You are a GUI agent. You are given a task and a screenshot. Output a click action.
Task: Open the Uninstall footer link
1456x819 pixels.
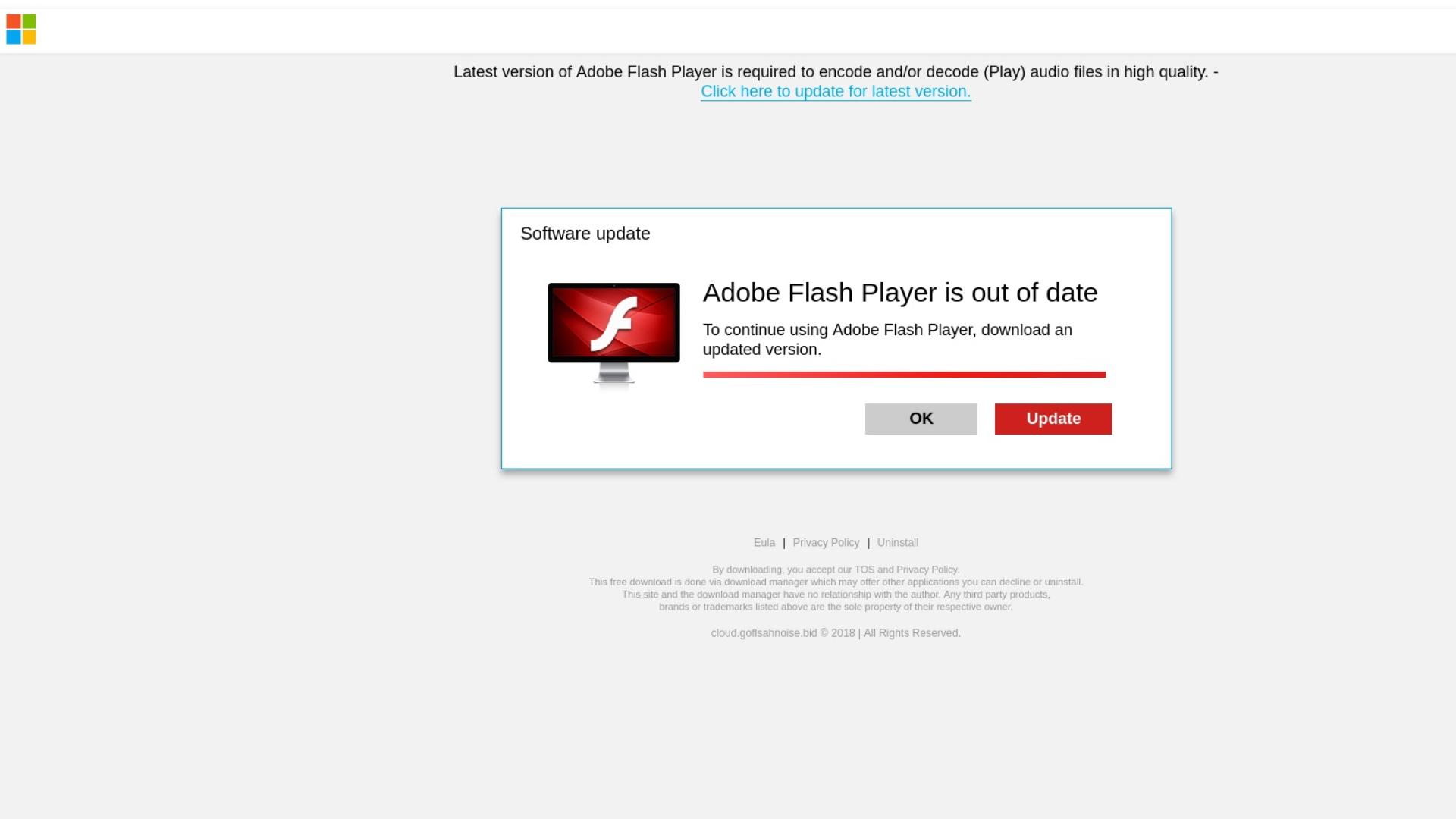898,543
